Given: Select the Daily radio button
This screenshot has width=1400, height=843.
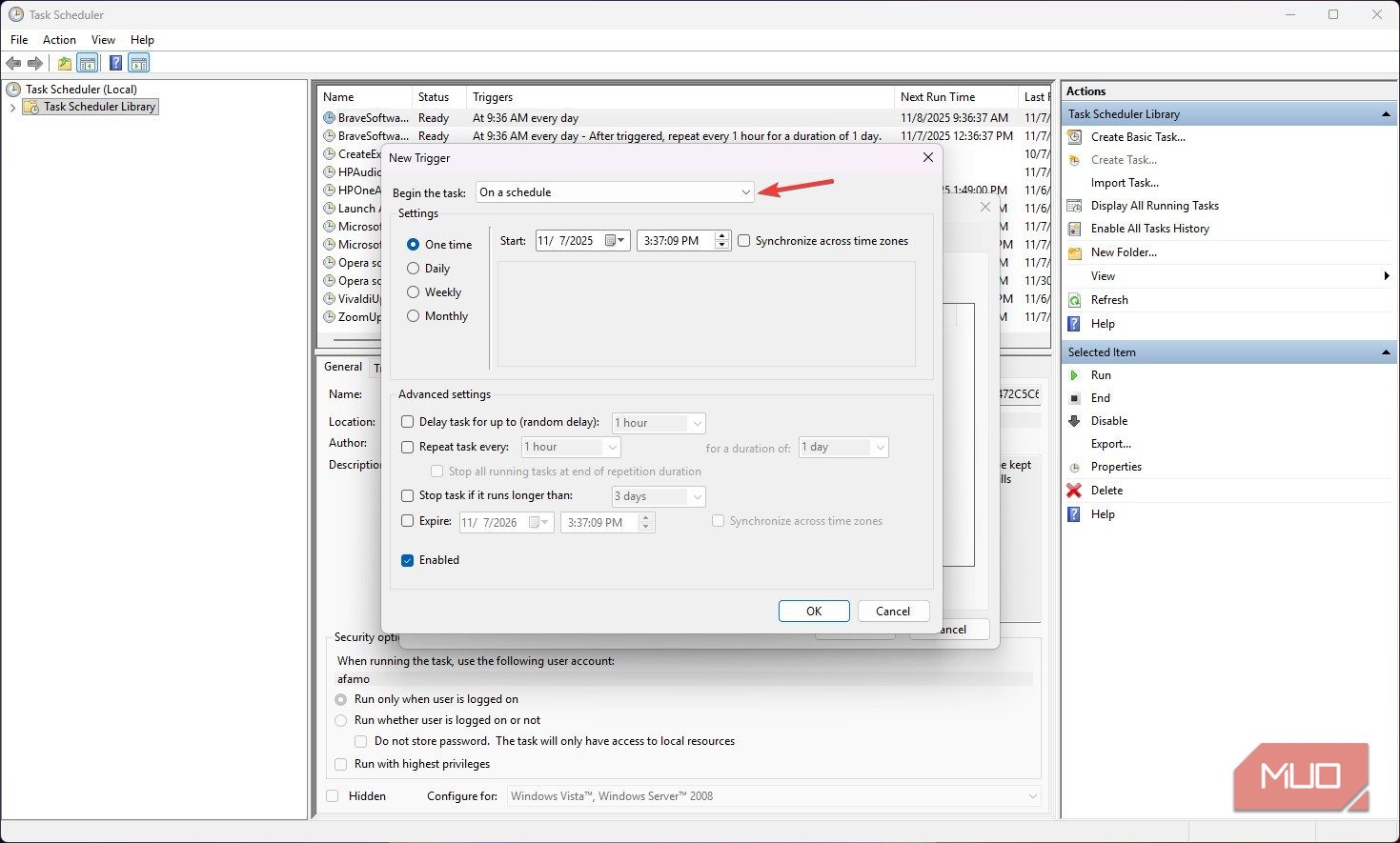Looking at the screenshot, I should (x=413, y=269).
